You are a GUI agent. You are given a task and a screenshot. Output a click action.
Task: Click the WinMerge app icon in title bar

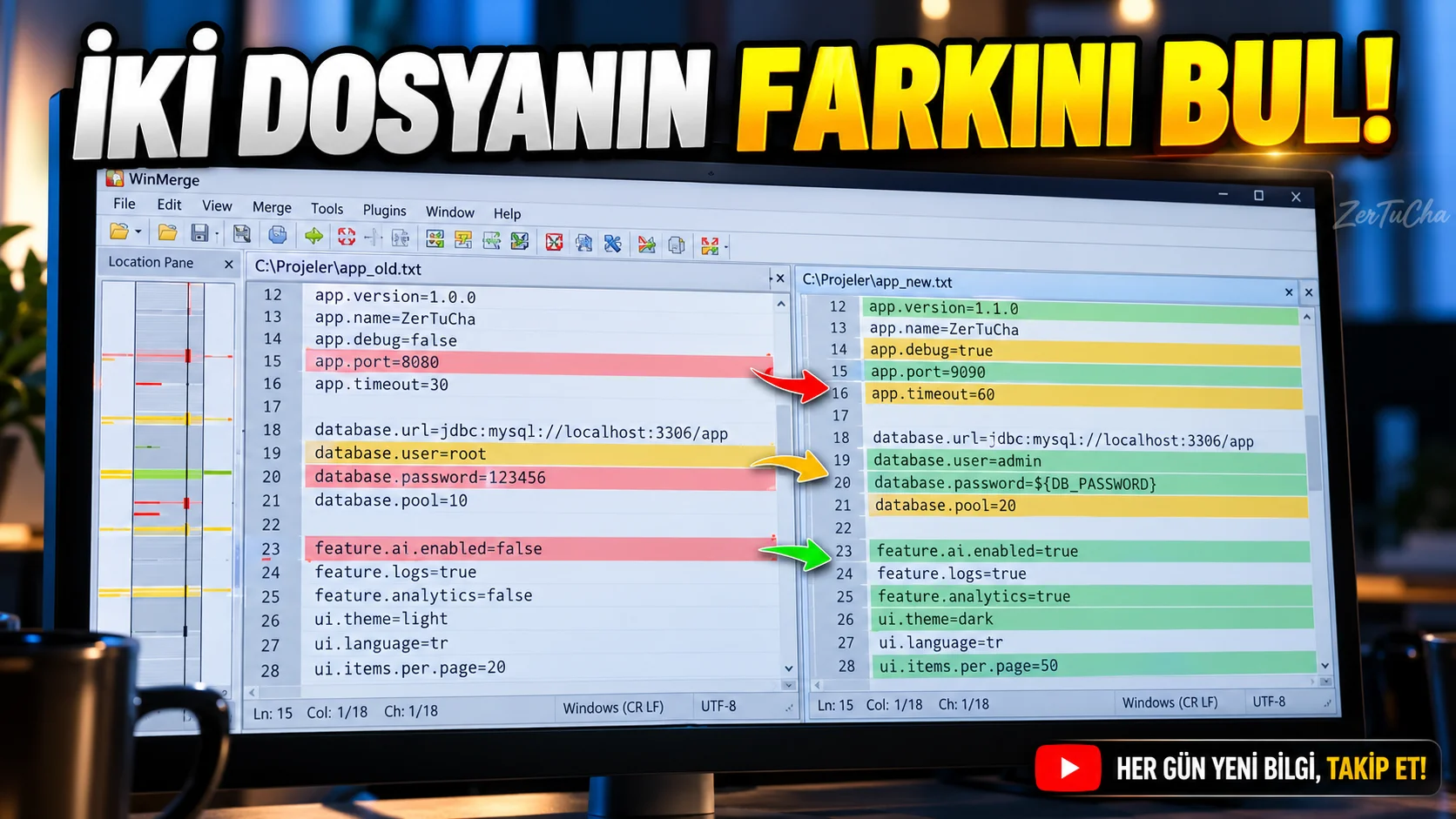coord(114,178)
